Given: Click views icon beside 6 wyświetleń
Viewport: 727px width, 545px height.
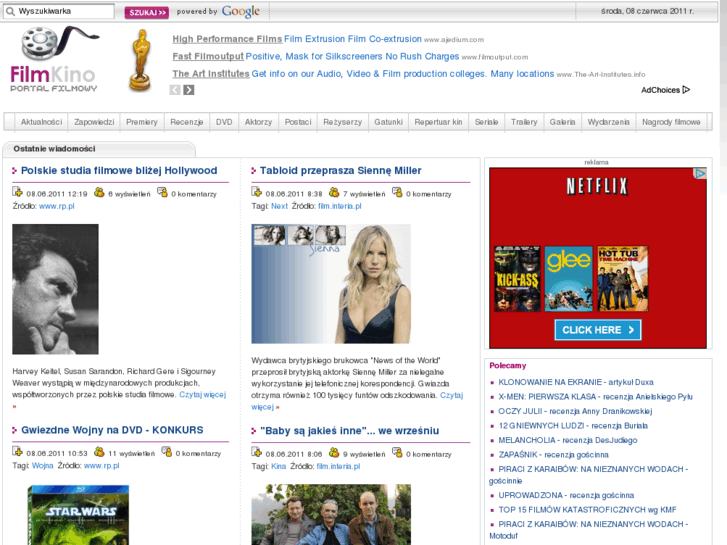Looking at the screenshot, I should click(x=99, y=192).
